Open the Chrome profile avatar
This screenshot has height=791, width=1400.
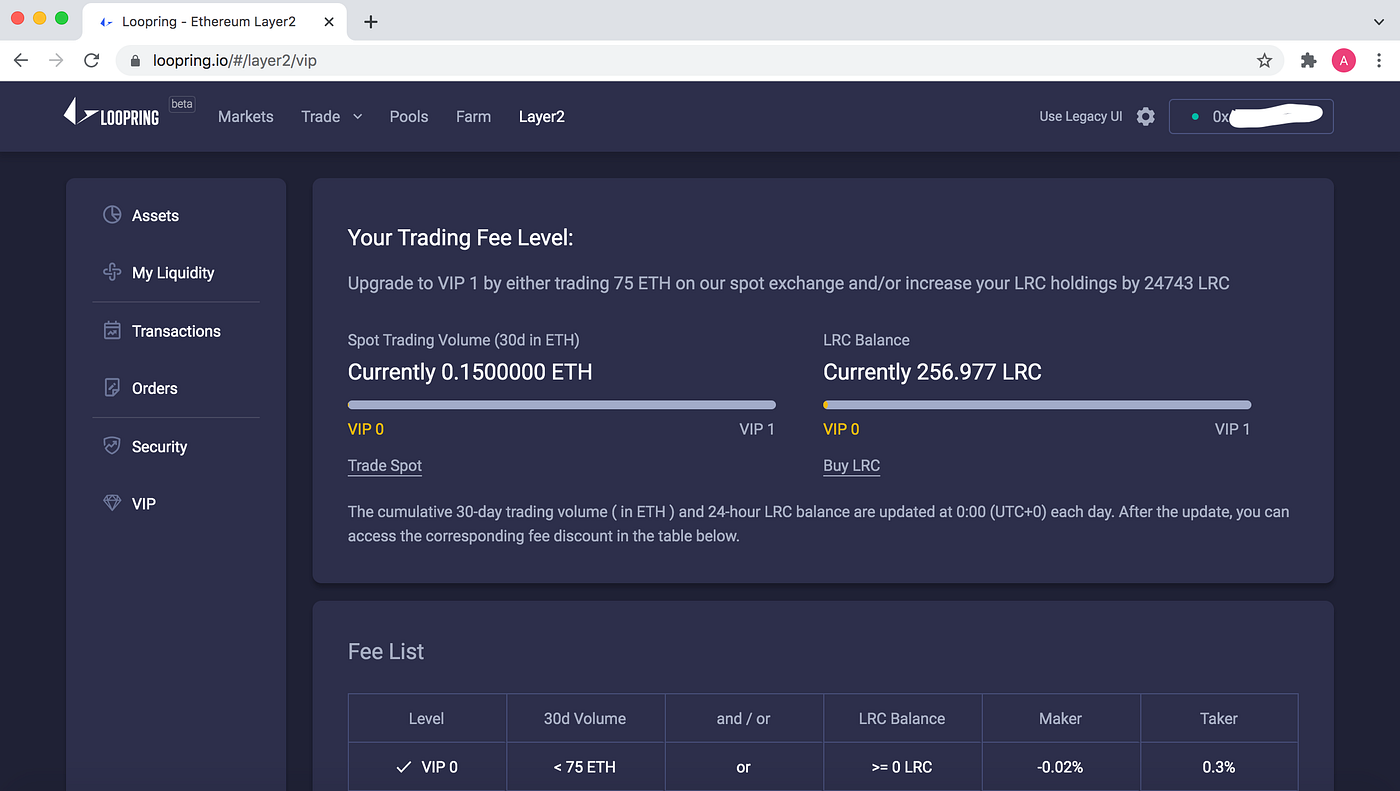click(1343, 60)
